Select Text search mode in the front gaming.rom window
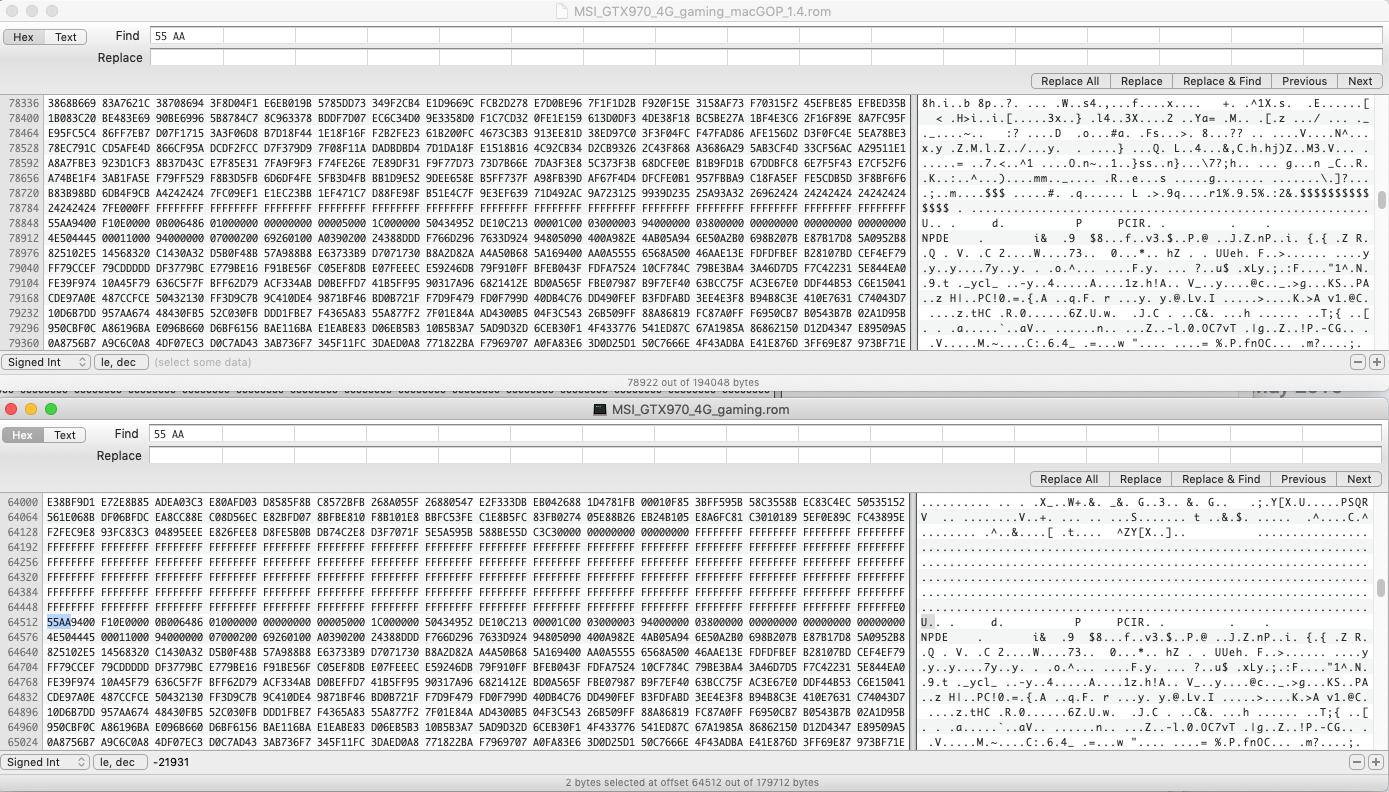The height and width of the screenshot is (792, 1389). 65,435
